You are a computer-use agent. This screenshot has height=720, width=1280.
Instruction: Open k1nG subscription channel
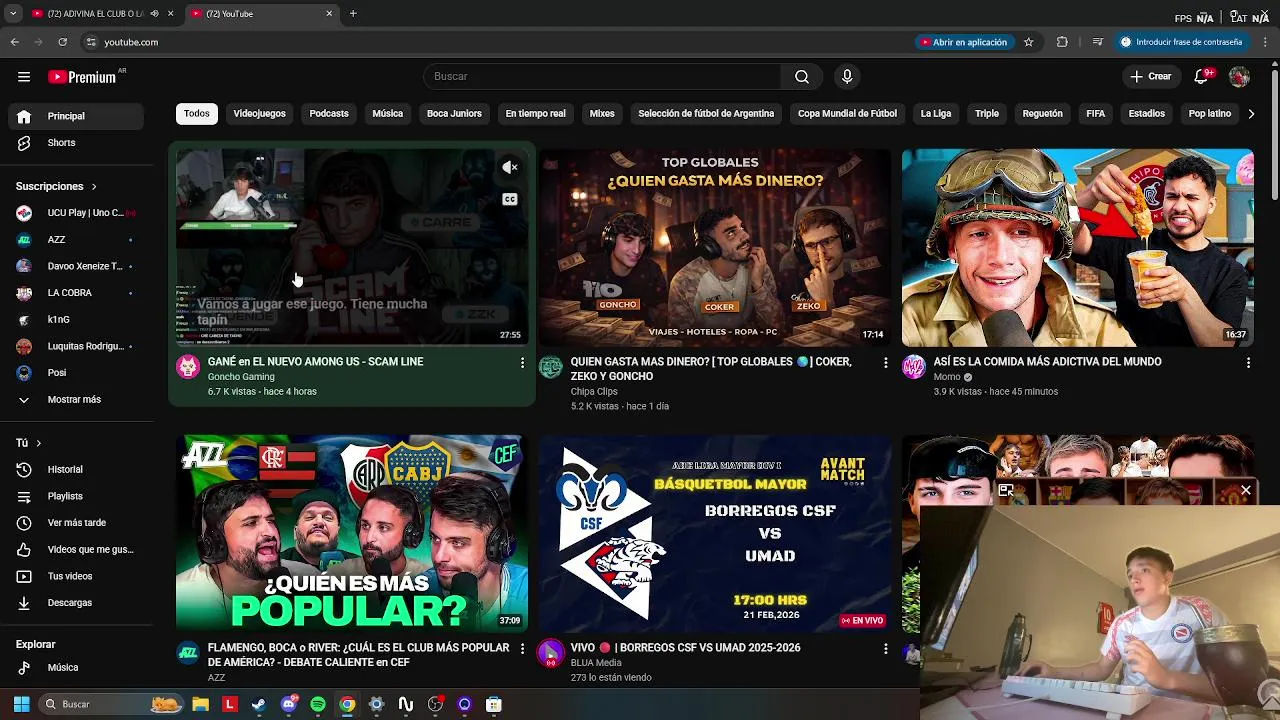[x=76, y=320]
